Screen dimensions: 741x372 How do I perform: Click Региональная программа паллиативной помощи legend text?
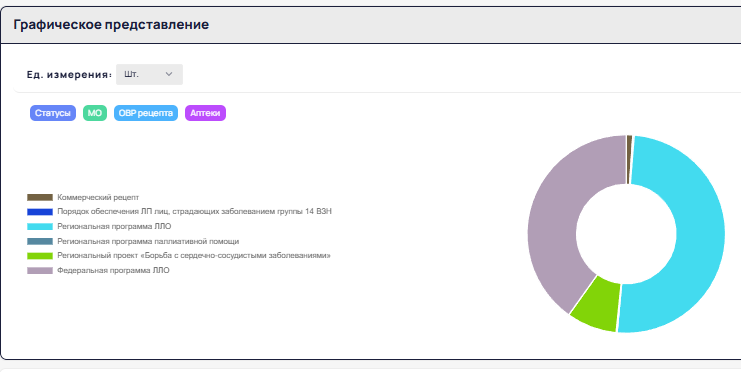pos(148,241)
